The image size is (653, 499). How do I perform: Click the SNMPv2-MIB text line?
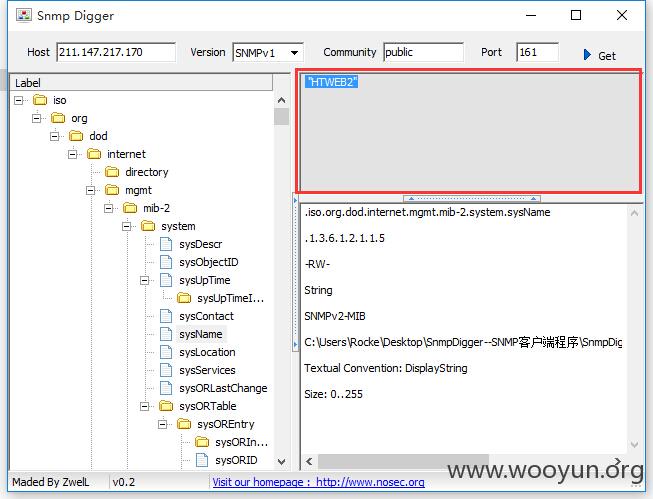coord(334,316)
